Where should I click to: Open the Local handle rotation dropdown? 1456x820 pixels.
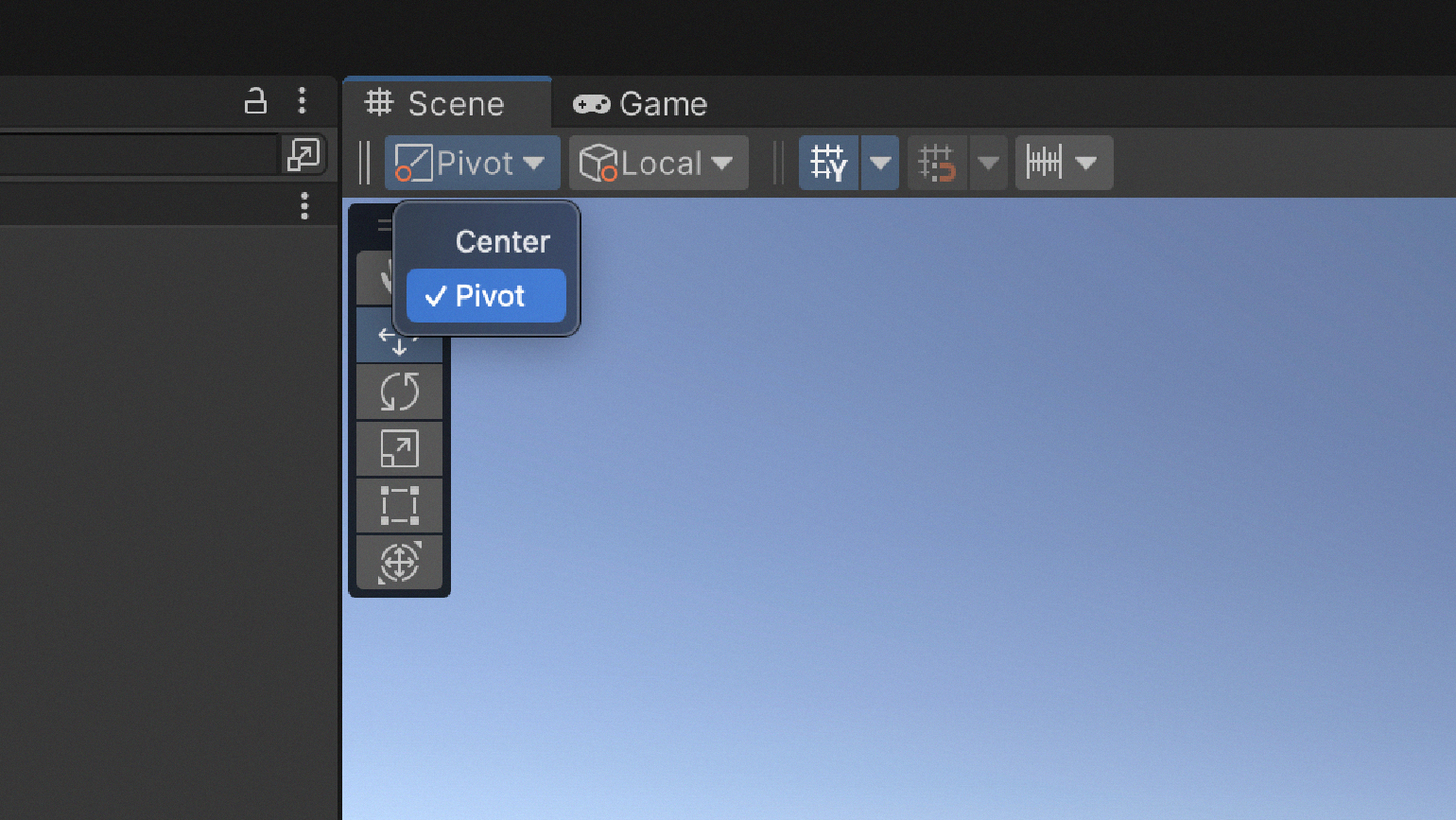pos(658,163)
